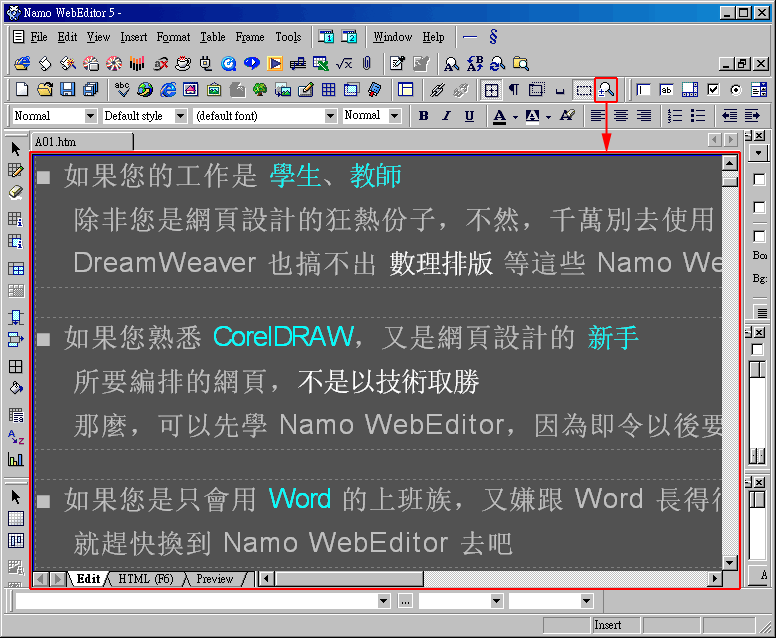Click the sort A-Z icon in left sidebar

point(15,438)
